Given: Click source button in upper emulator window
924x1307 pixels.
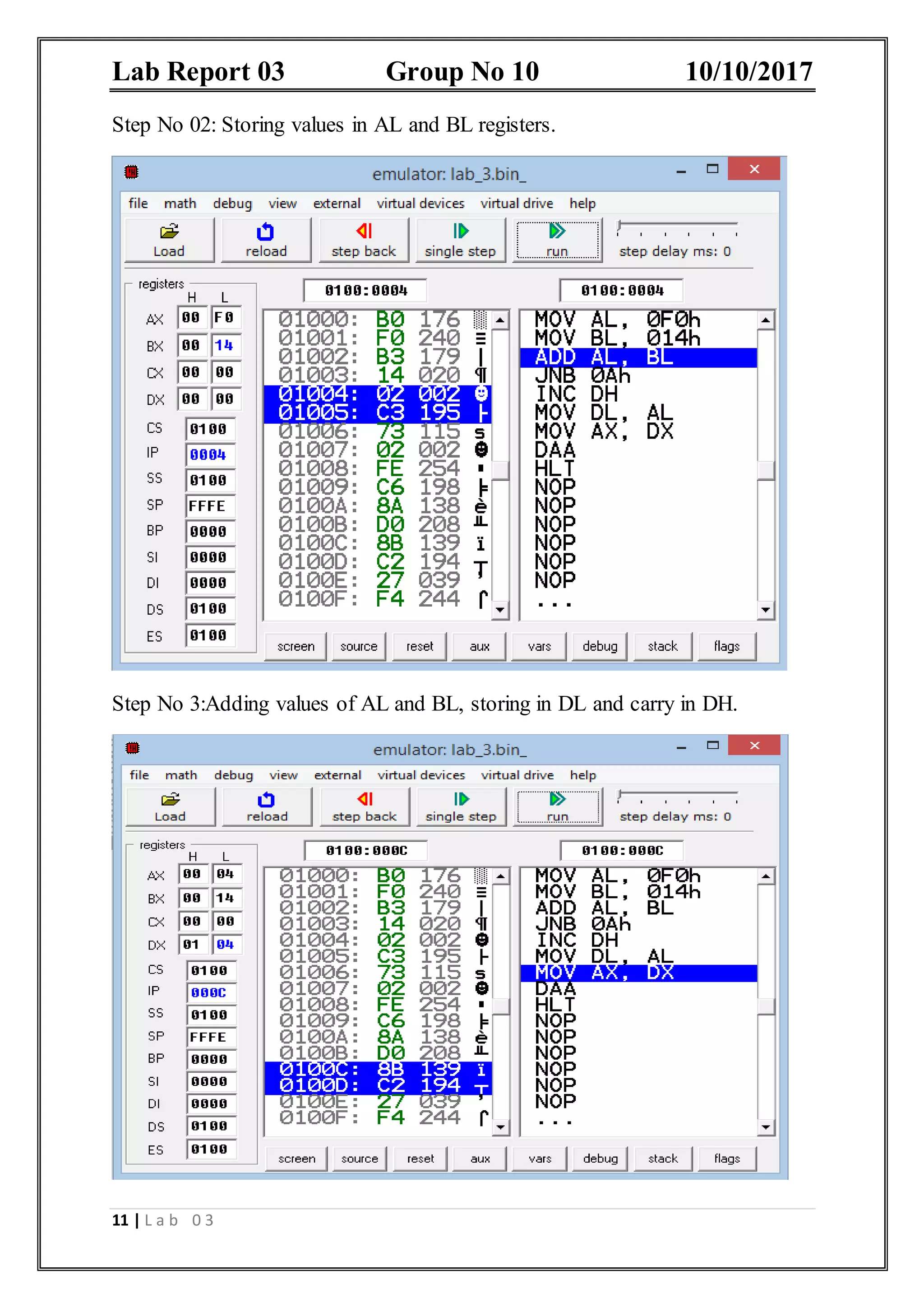Looking at the screenshot, I should (359, 646).
